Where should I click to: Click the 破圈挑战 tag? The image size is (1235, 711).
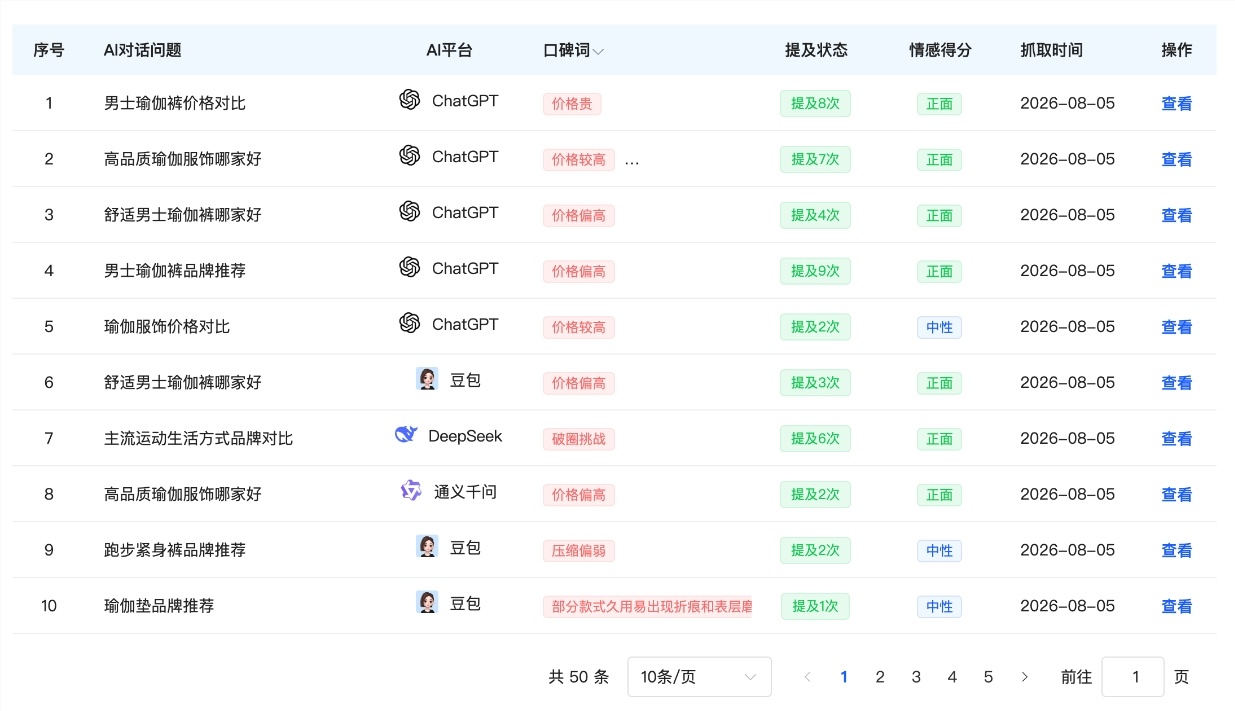tap(579, 439)
